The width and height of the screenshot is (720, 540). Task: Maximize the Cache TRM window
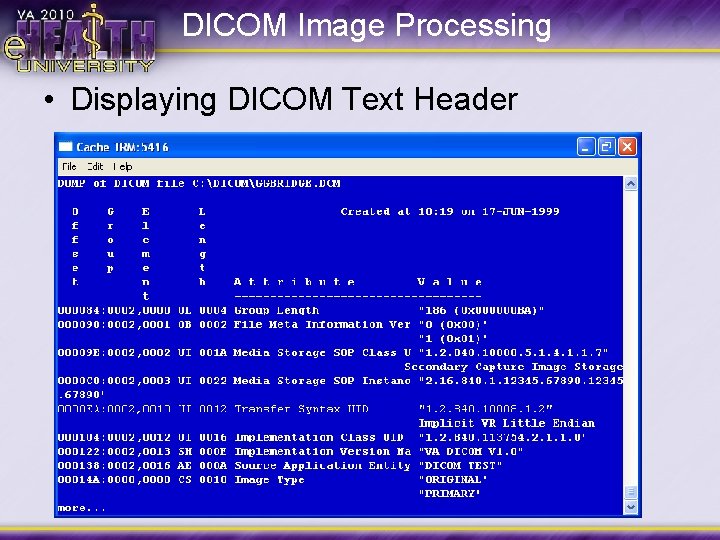click(606, 147)
